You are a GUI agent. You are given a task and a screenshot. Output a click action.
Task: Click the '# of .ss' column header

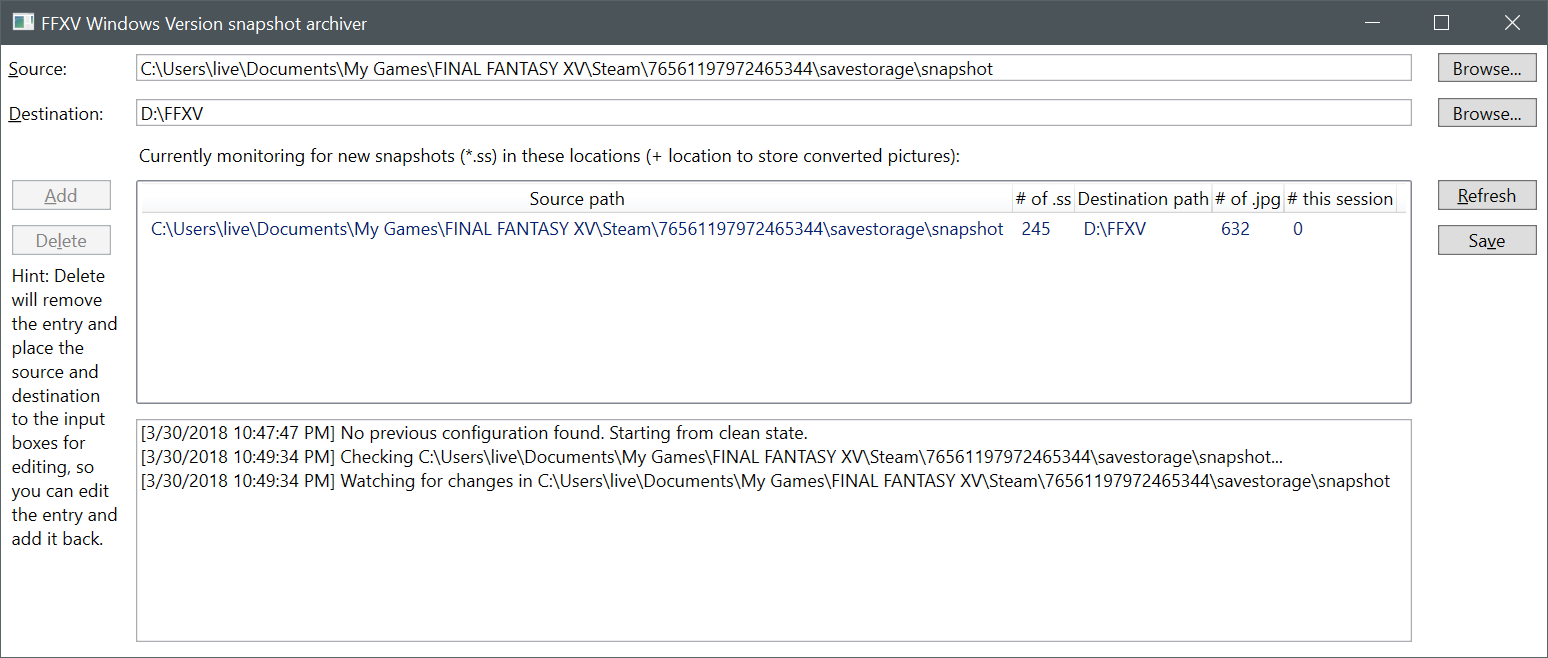coord(1043,199)
